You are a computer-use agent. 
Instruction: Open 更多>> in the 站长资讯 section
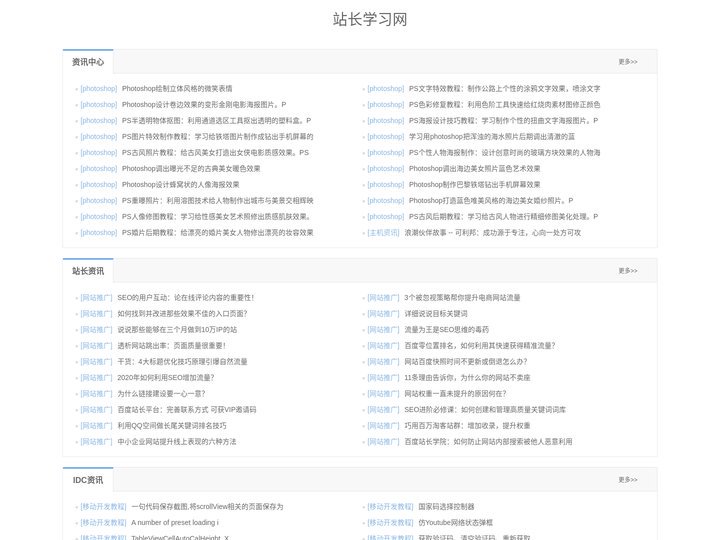tap(628, 270)
